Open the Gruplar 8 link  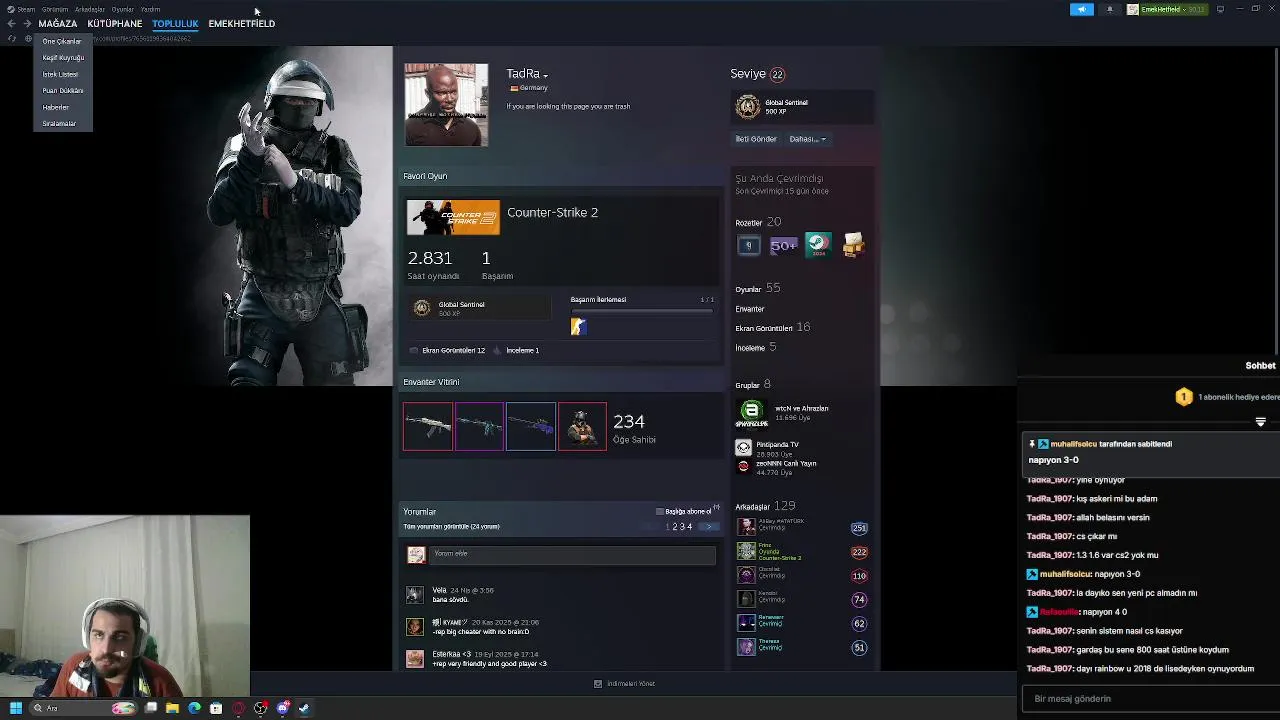pyautogui.click(x=753, y=384)
